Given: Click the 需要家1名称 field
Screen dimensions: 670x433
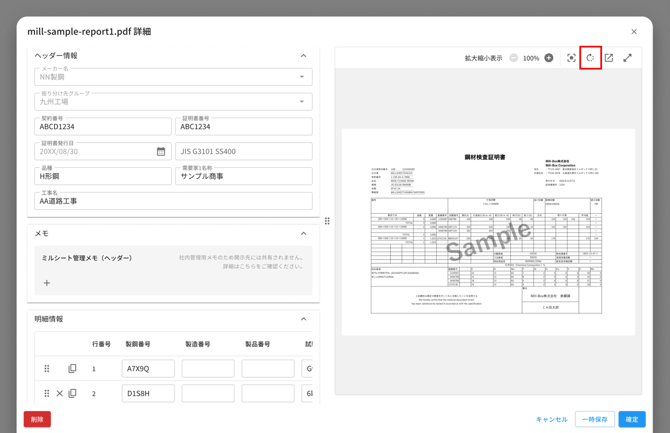Looking at the screenshot, I should pos(244,176).
